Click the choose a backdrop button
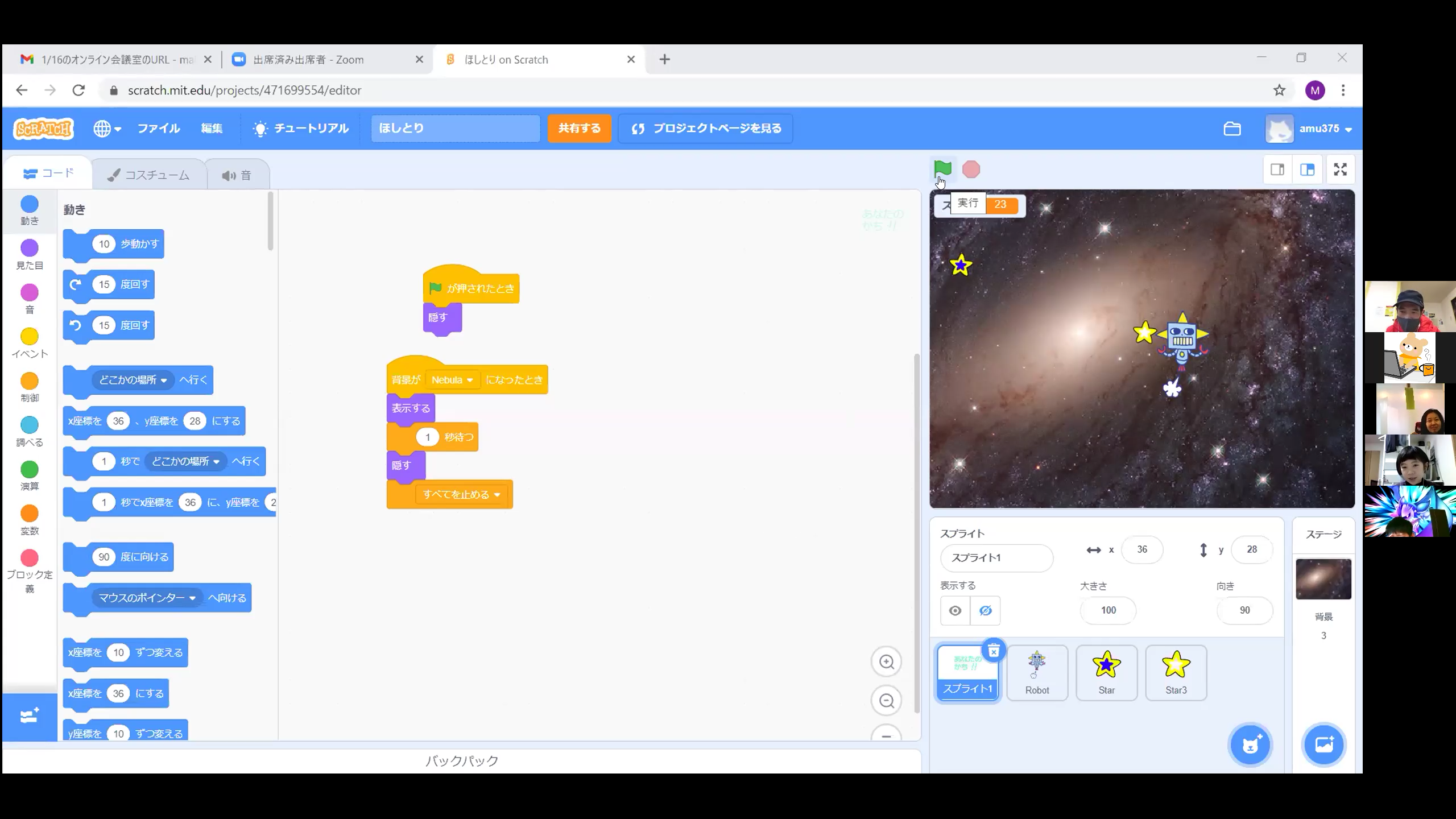 [x=1323, y=744]
